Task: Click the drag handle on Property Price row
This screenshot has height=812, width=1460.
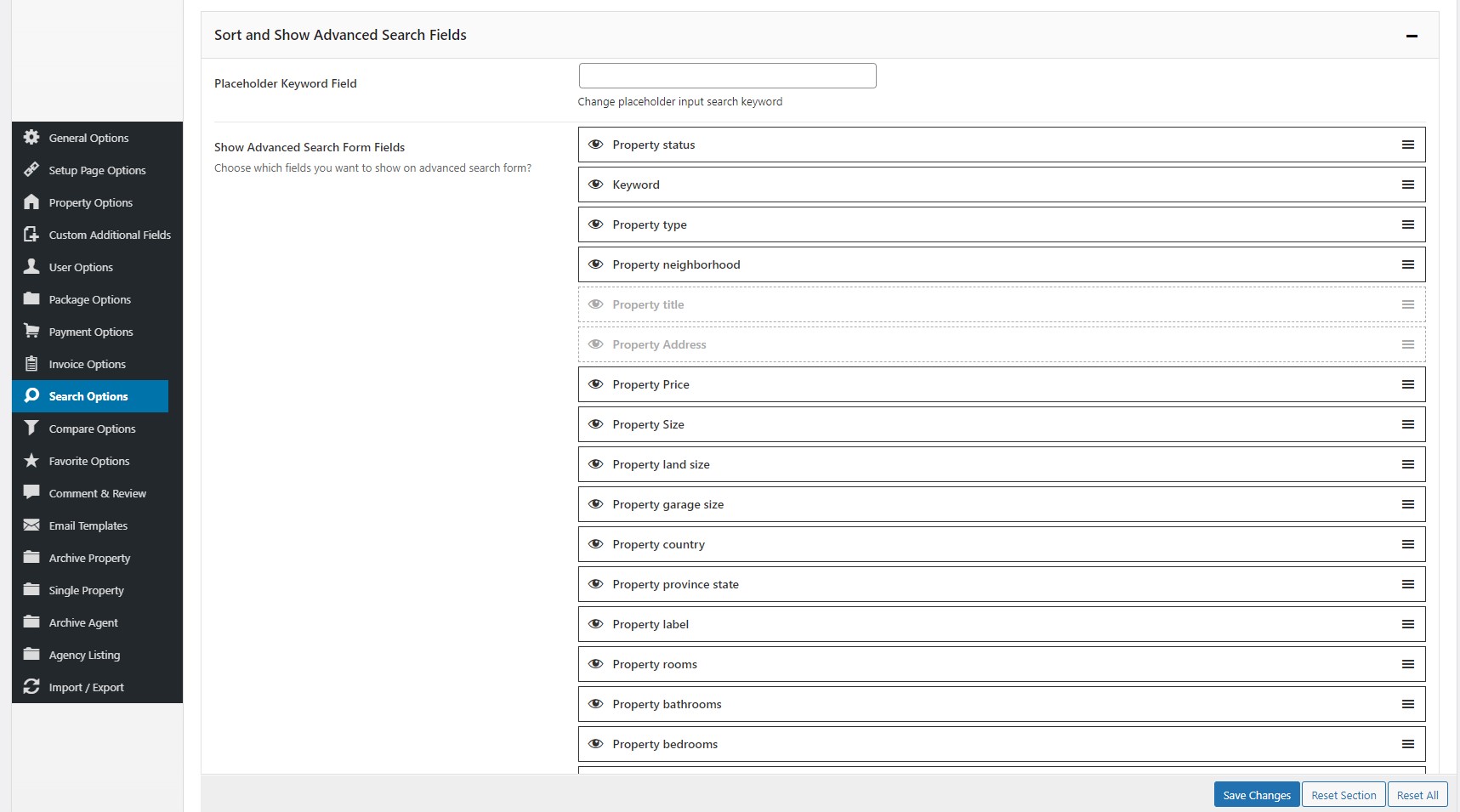Action: pyautogui.click(x=1408, y=384)
